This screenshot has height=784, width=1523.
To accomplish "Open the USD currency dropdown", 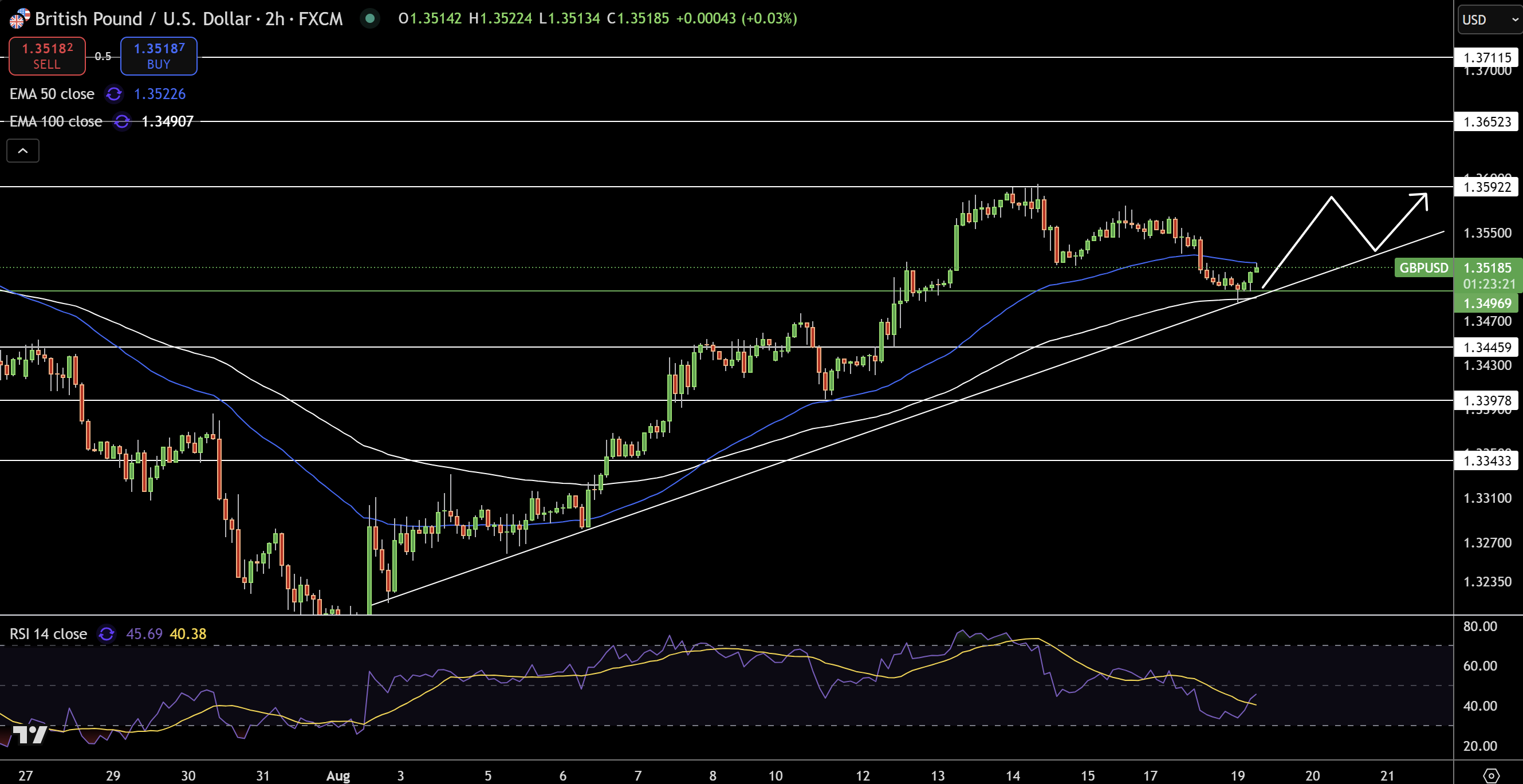I will [1489, 19].
